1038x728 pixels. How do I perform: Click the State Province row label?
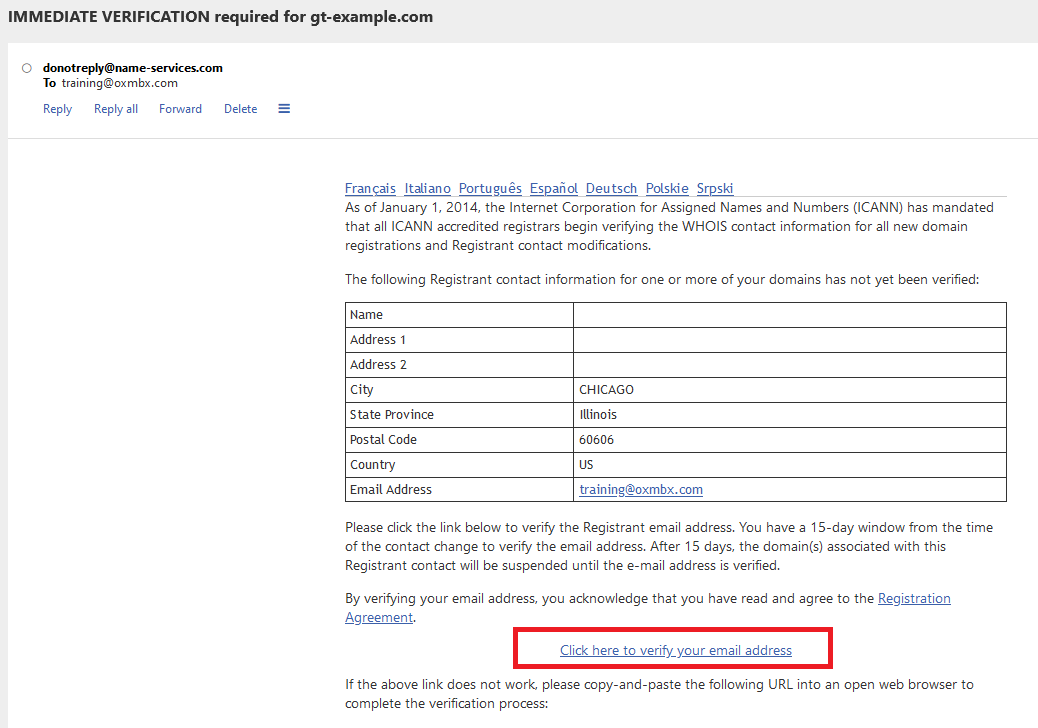(x=392, y=415)
